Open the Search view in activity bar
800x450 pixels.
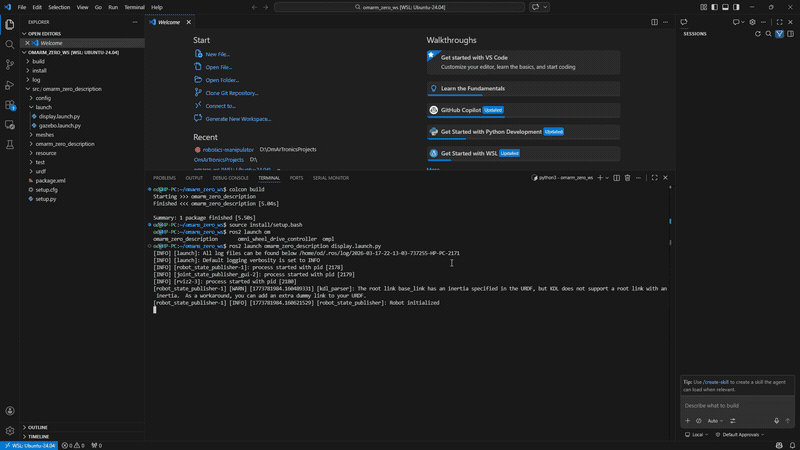[10, 44]
